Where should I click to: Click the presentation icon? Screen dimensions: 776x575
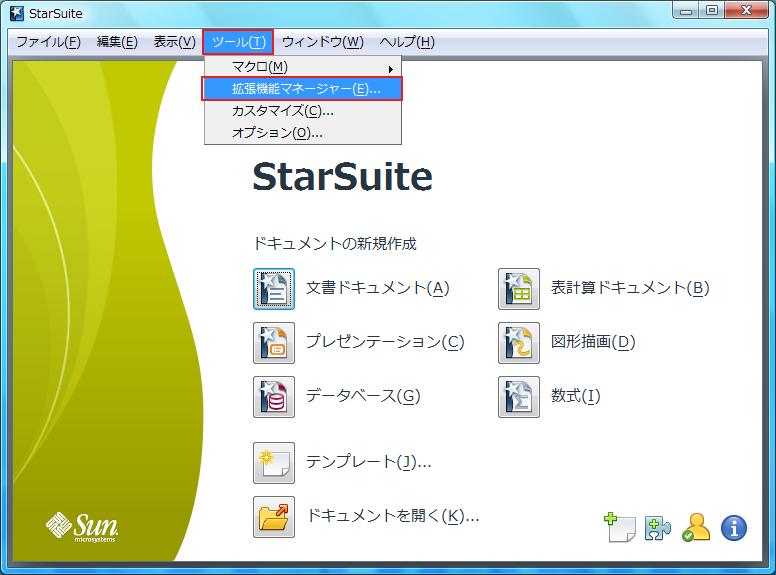pos(274,343)
